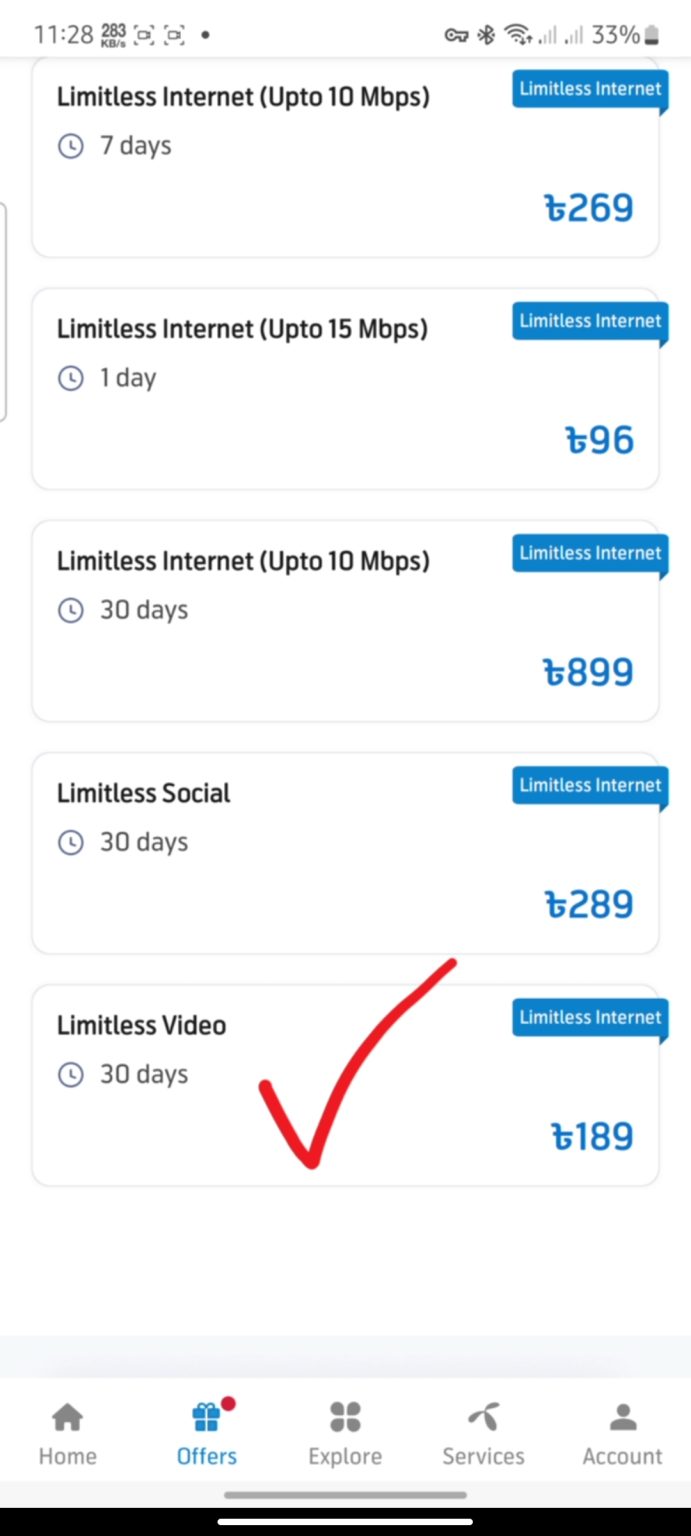Tap the notification dot on Offers tab
Viewport: 691px width, 1536px height.
[228, 1404]
